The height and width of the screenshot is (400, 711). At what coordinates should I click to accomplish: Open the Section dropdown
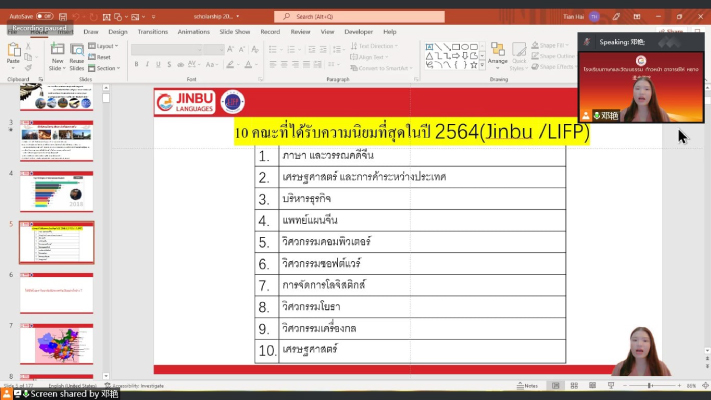tap(104, 68)
